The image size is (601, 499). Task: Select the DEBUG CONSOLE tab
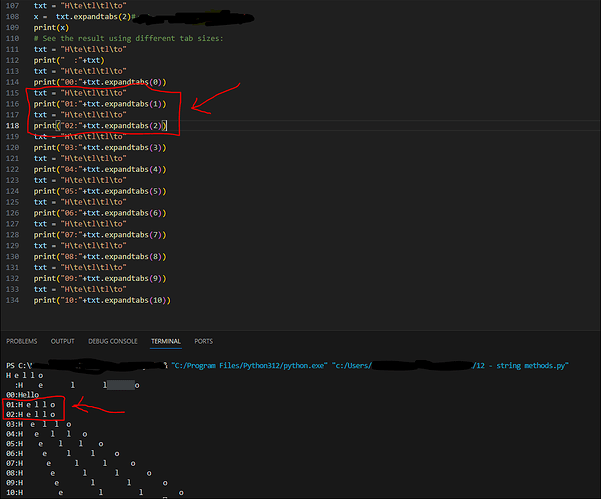(113, 341)
